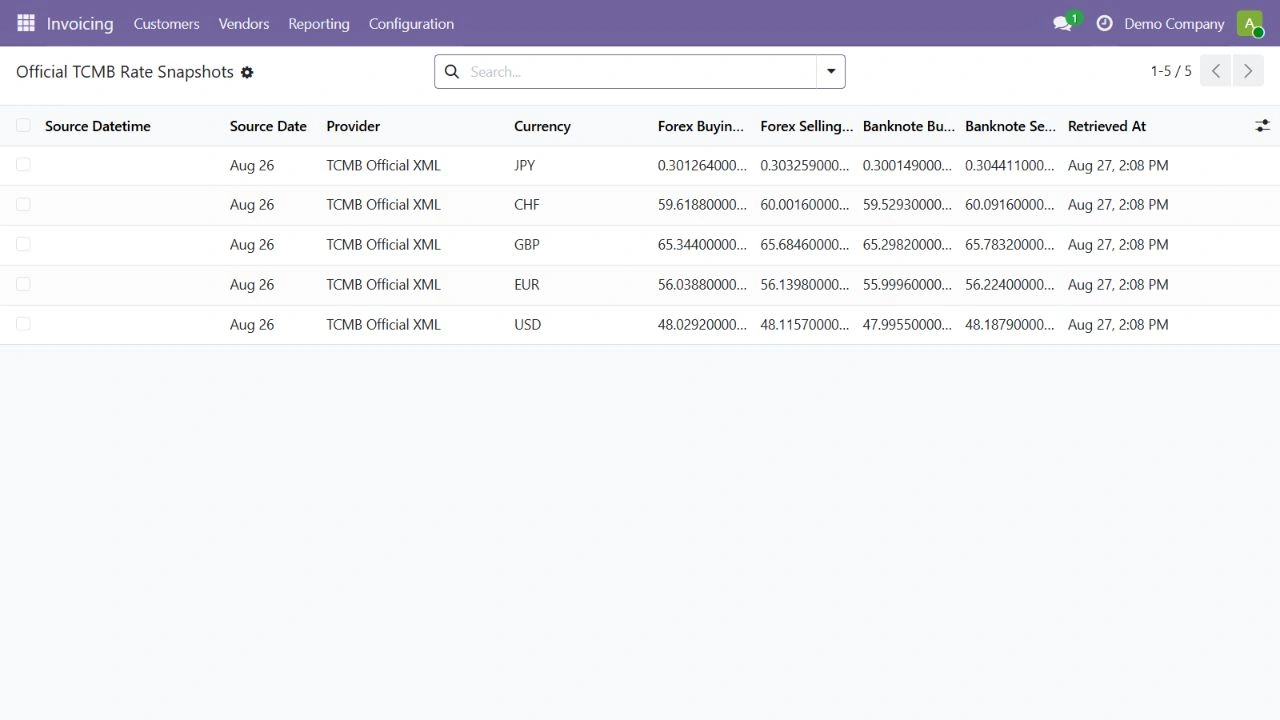Open the CHF currency cell

tap(527, 205)
